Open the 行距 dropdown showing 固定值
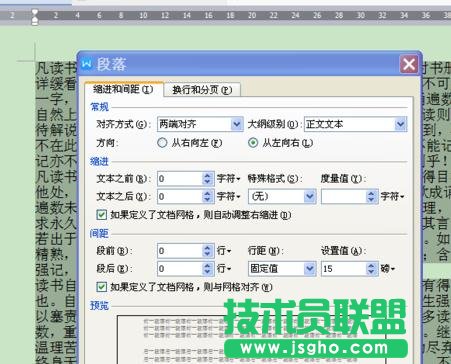451x364 pixels. [x=282, y=268]
